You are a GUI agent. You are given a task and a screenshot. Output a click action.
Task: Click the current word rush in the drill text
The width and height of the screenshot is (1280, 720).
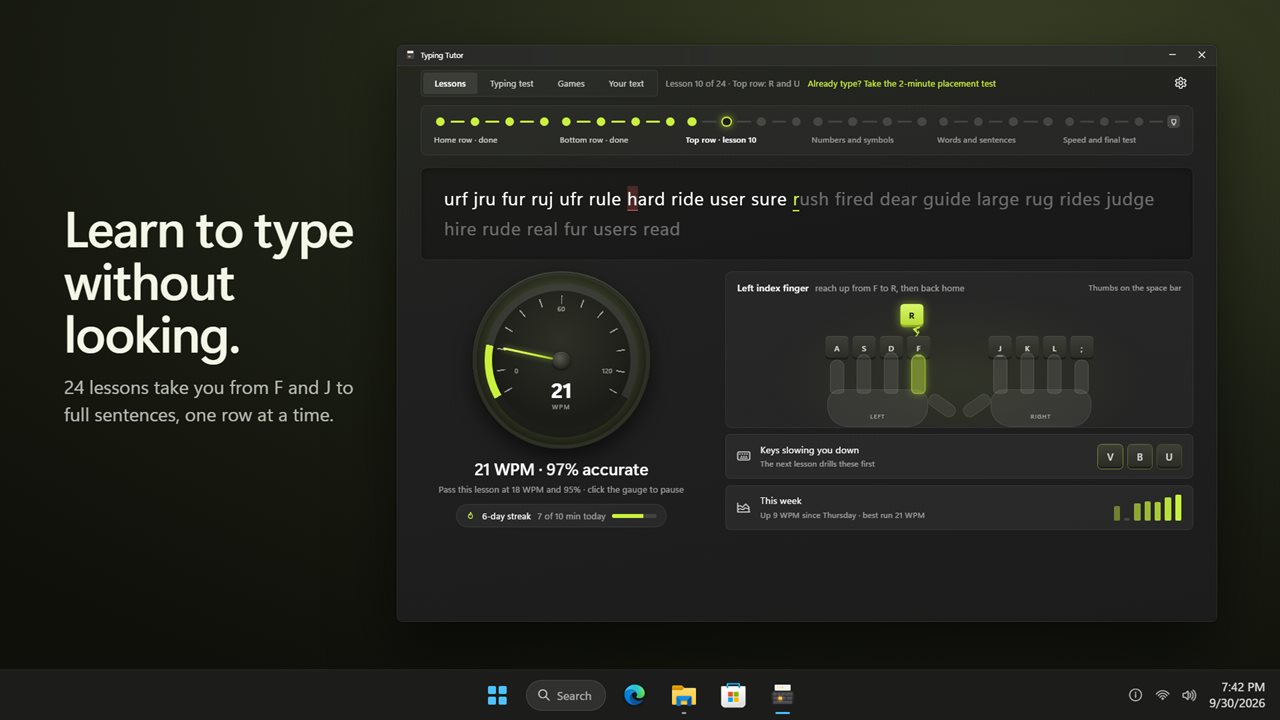(x=810, y=199)
